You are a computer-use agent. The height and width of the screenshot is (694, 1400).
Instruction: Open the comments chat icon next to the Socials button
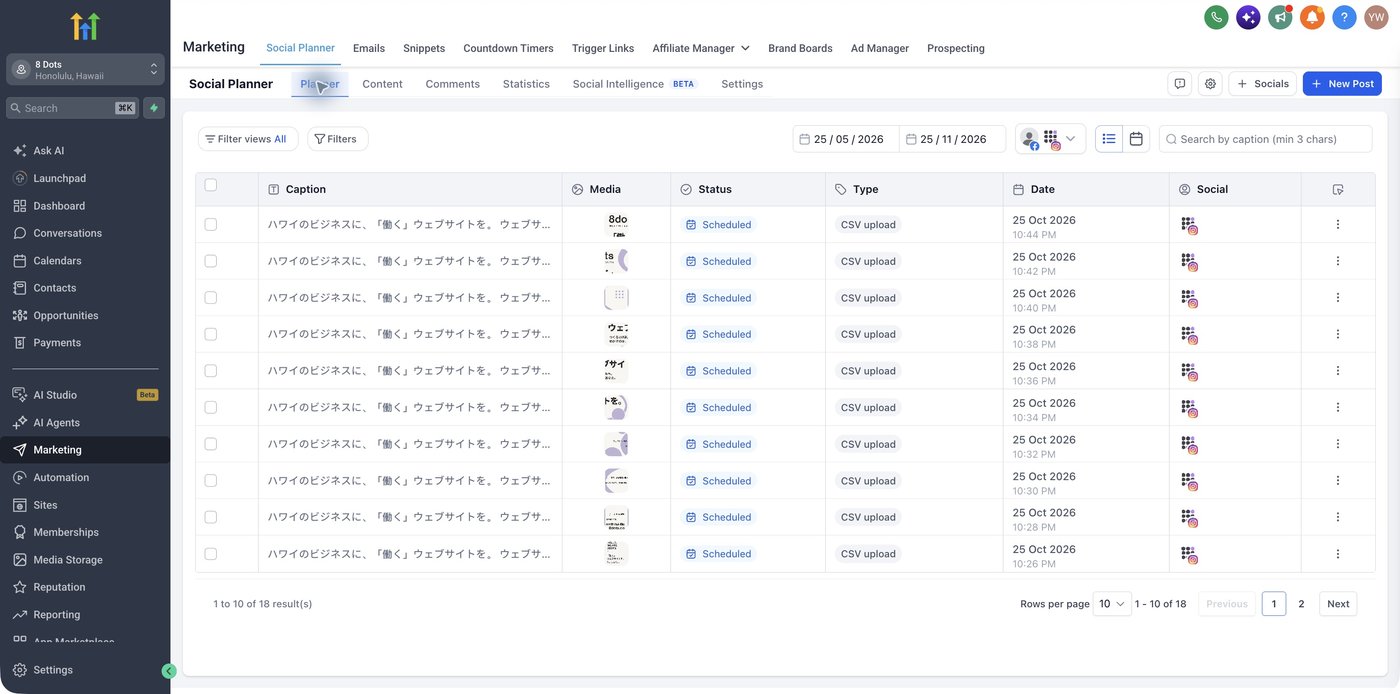[x=1180, y=84]
